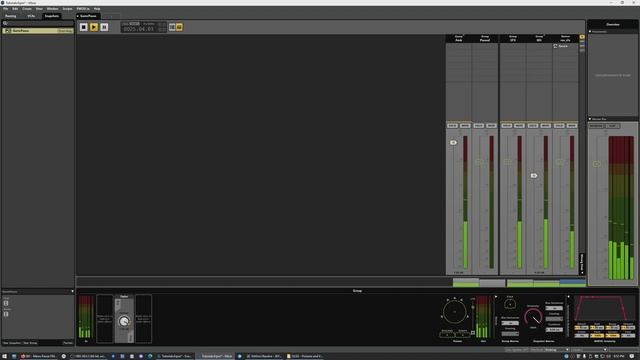Click the small icon below the panner LFE slider
The image size is (640, 360).
pyautogui.click(x=473, y=333)
